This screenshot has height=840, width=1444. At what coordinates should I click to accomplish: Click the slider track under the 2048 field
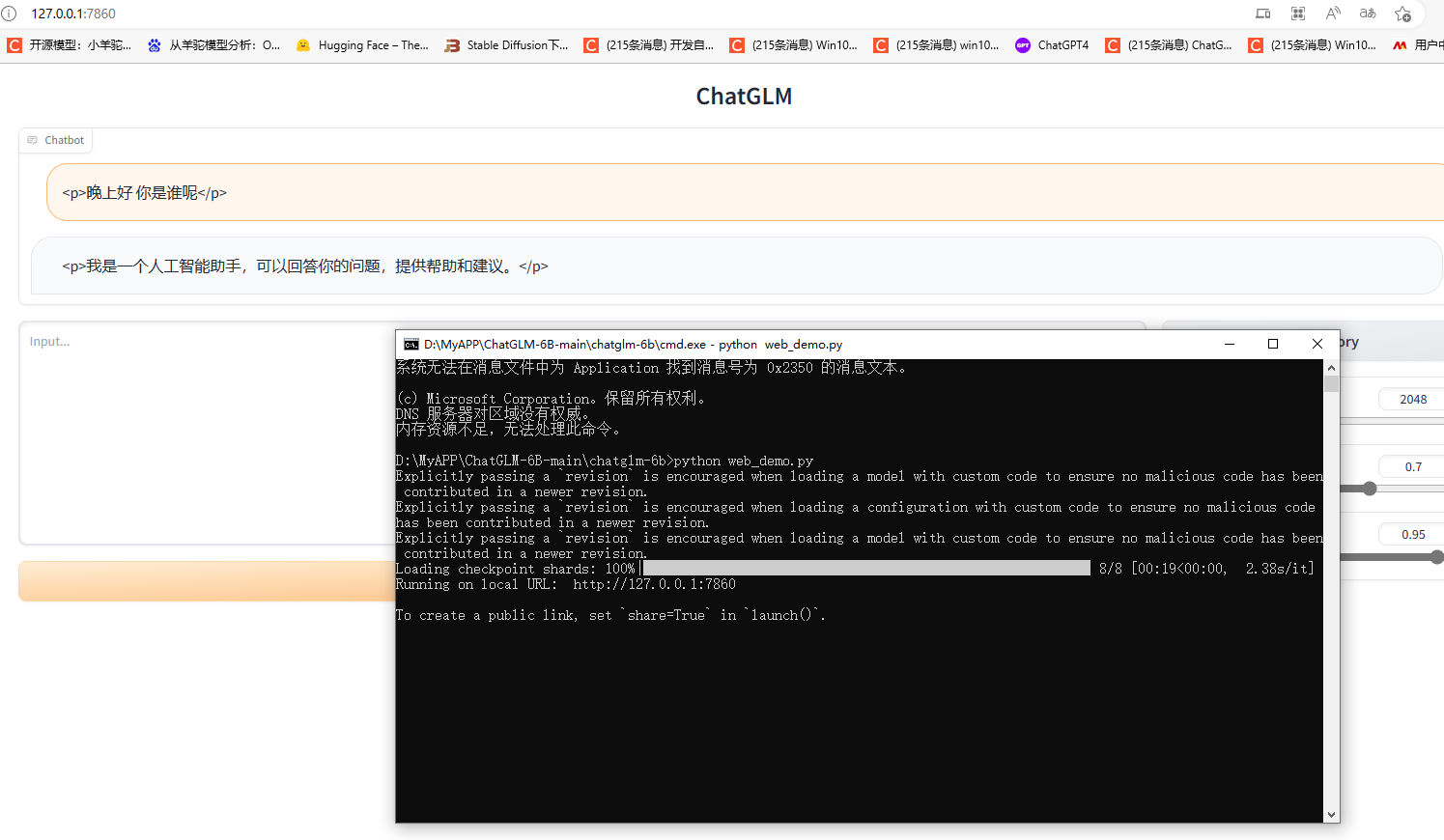click(1392, 421)
